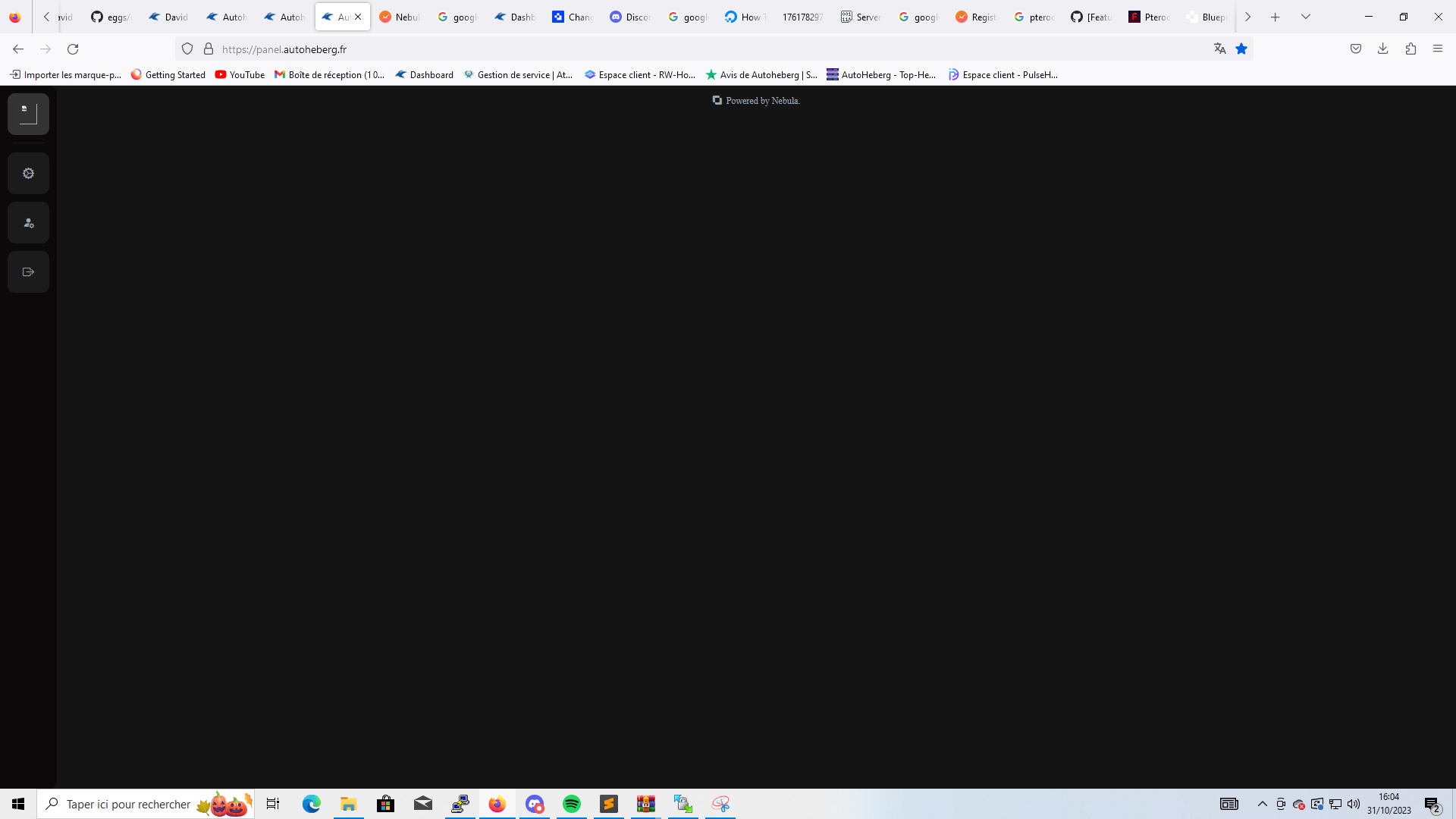The width and height of the screenshot is (1456, 819).
Task: Toggle the bookmark star for this page
Action: pos(1241,49)
